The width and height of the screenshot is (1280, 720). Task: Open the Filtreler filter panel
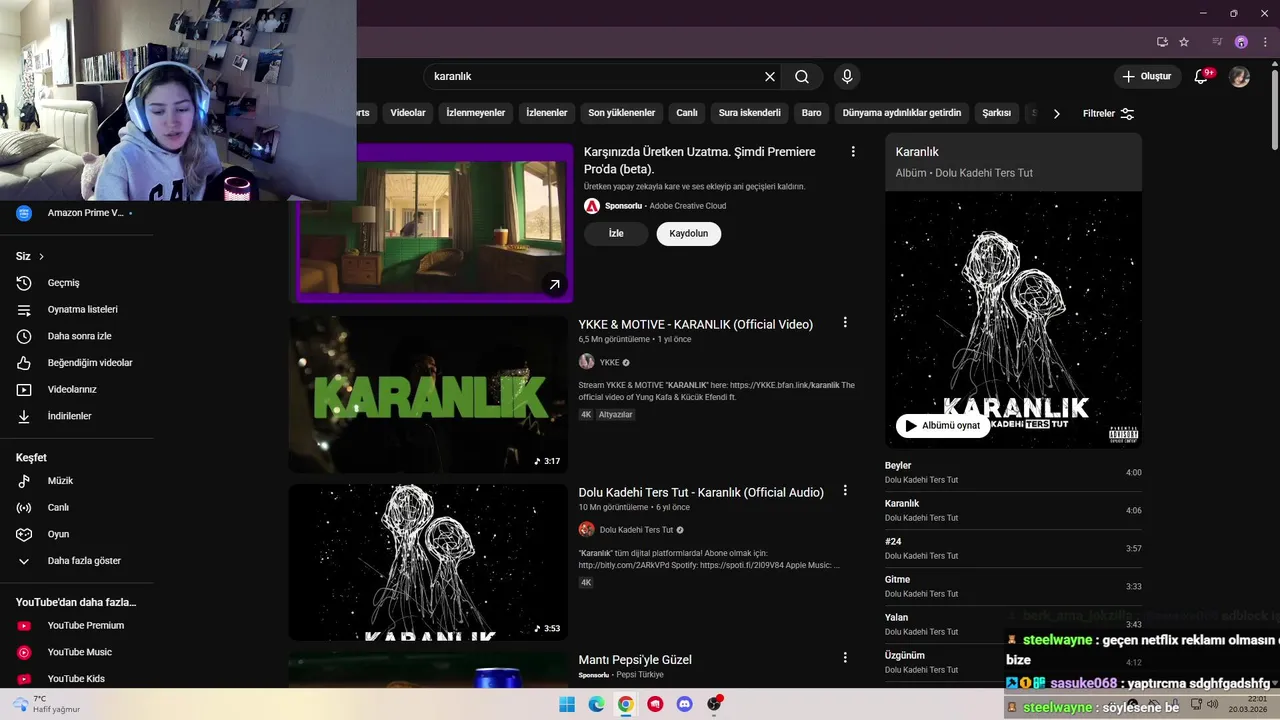[x=1108, y=114]
